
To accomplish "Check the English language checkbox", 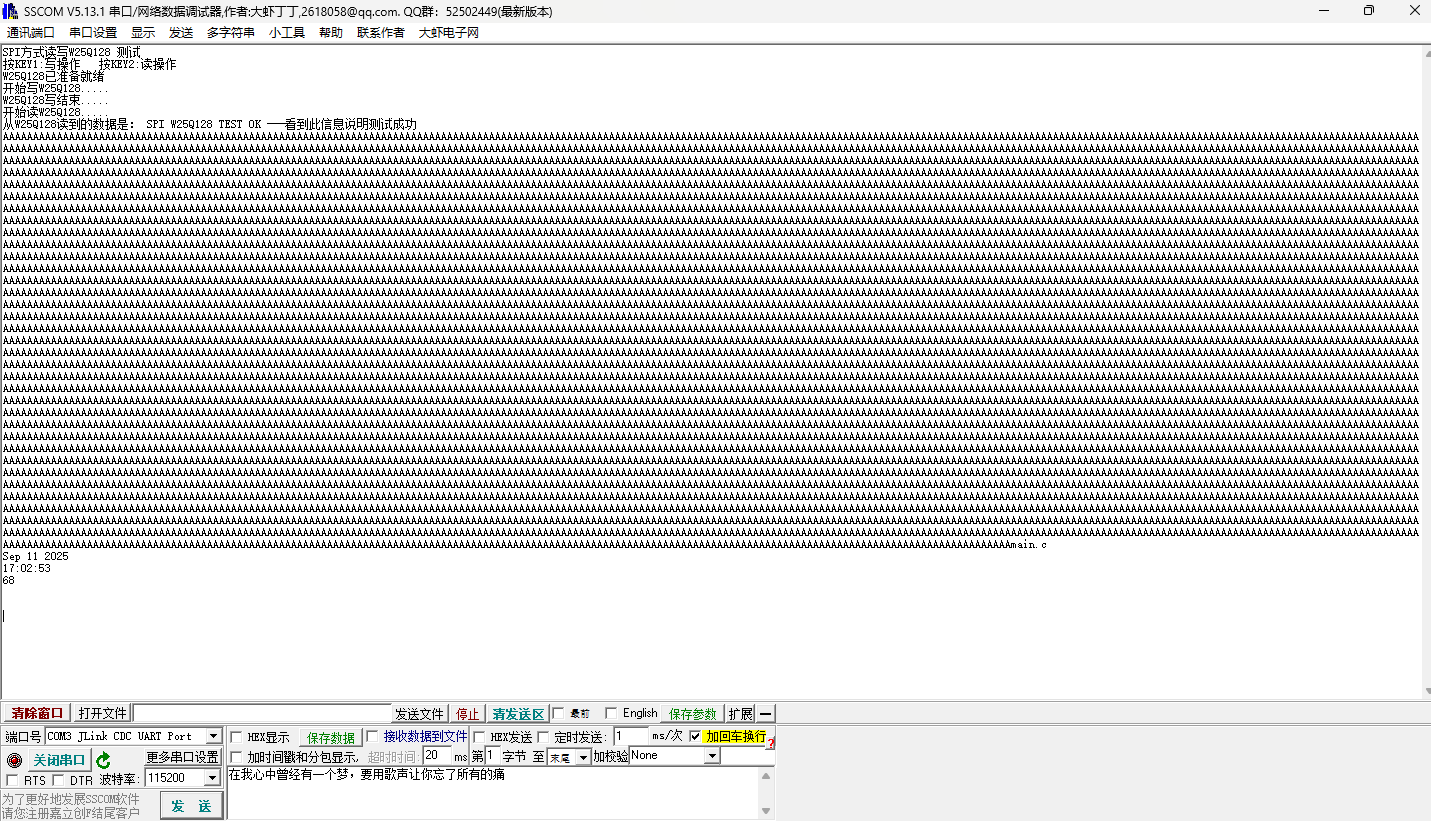I will [x=611, y=714].
